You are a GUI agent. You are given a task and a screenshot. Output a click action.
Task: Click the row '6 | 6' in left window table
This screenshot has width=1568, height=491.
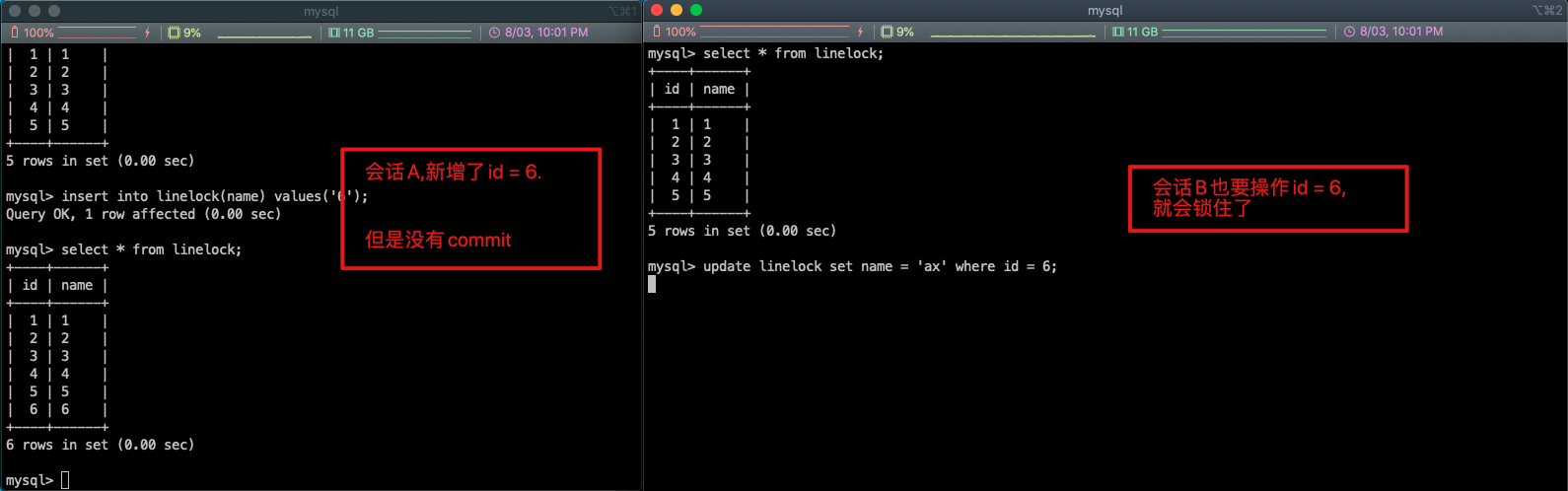click(x=57, y=409)
